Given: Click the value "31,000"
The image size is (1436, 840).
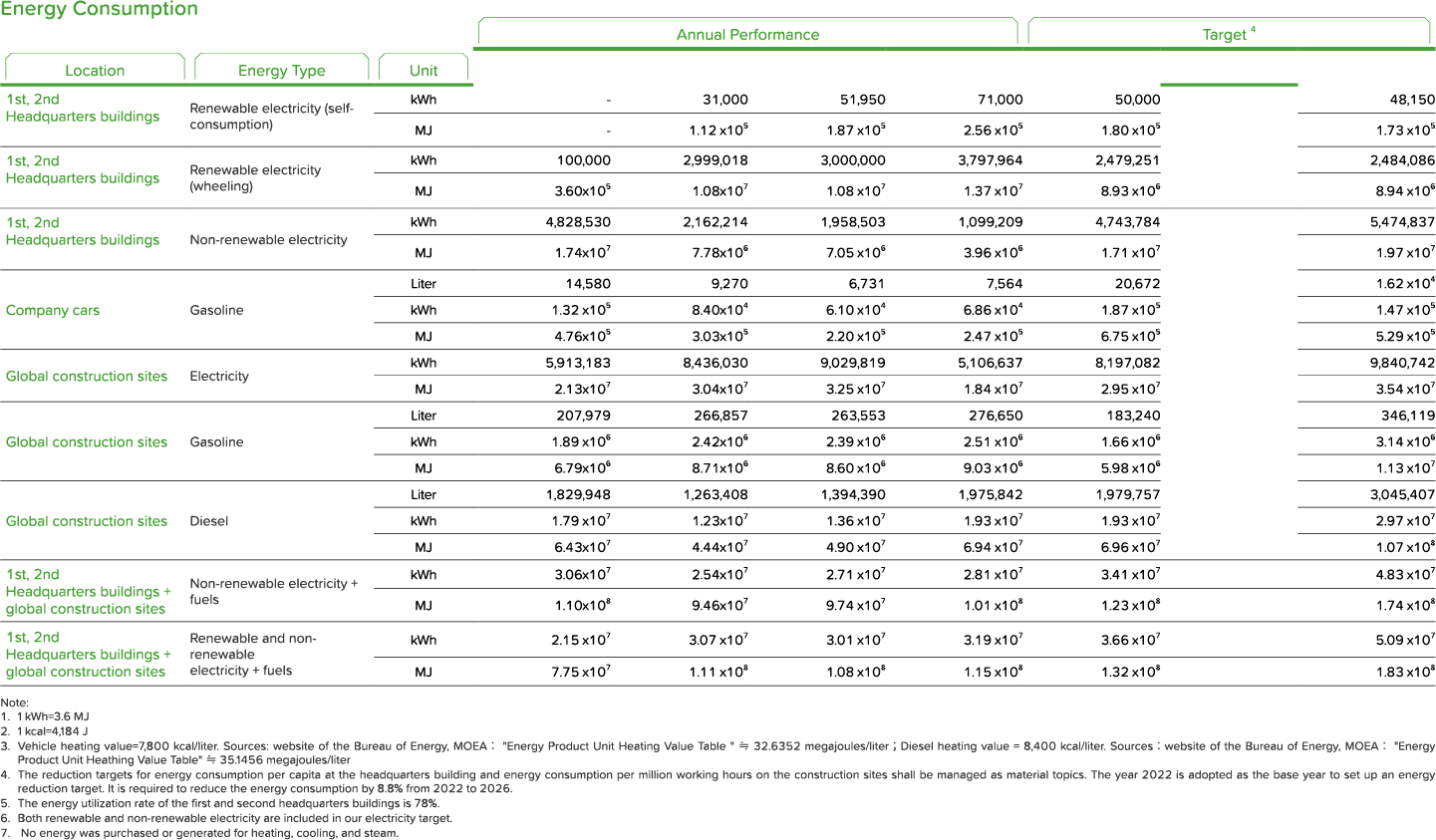Looking at the screenshot, I should tap(724, 100).
